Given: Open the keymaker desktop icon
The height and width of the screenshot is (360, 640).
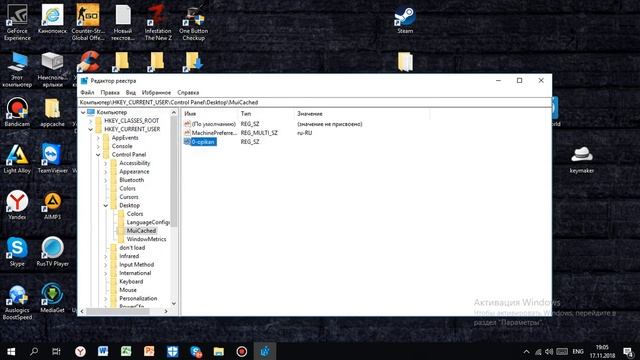Looking at the screenshot, I should point(582,159).
